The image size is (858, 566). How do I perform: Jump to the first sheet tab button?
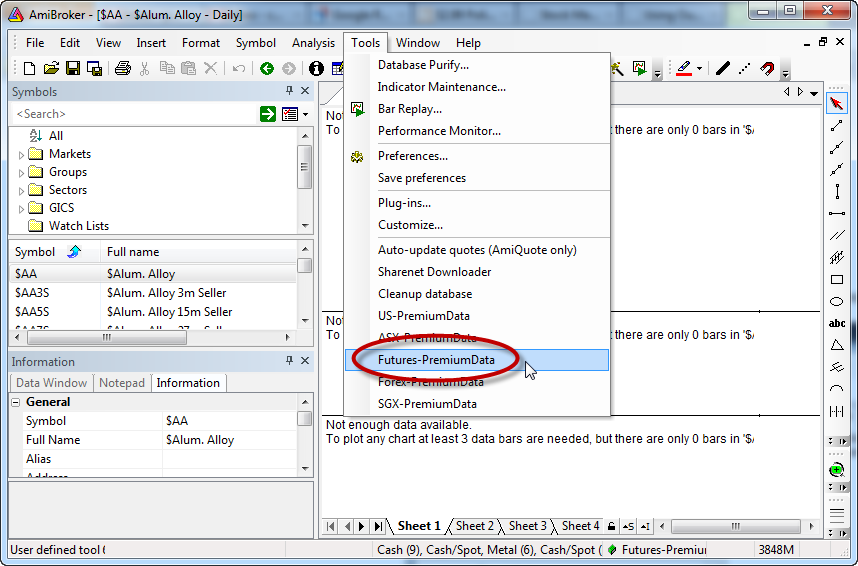[331, 527]
